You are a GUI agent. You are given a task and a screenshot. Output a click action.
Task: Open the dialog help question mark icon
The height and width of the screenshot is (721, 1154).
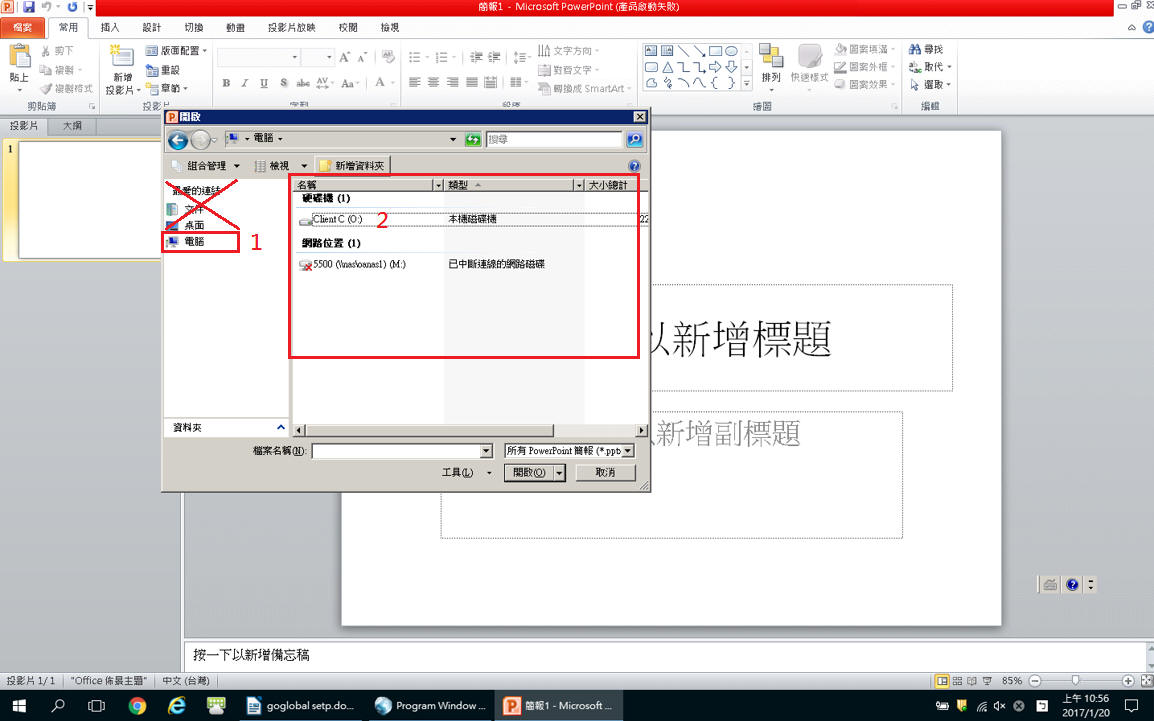tap(634, 166)
